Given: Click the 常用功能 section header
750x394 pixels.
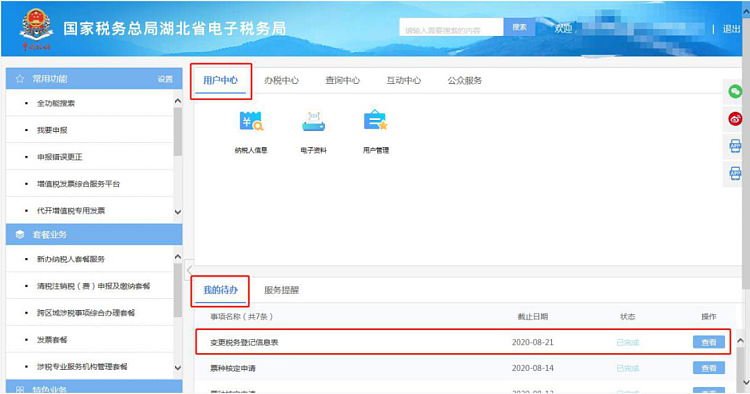Looking at the screenshot, I should pos(94,79).
